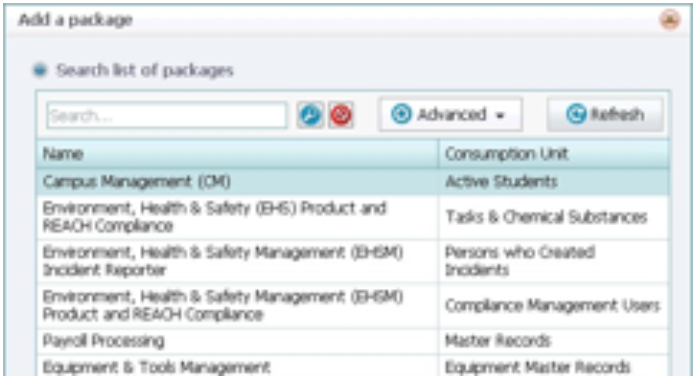
Task: Sort by the Consumption Unit column header
Action: tap(554, 154)
